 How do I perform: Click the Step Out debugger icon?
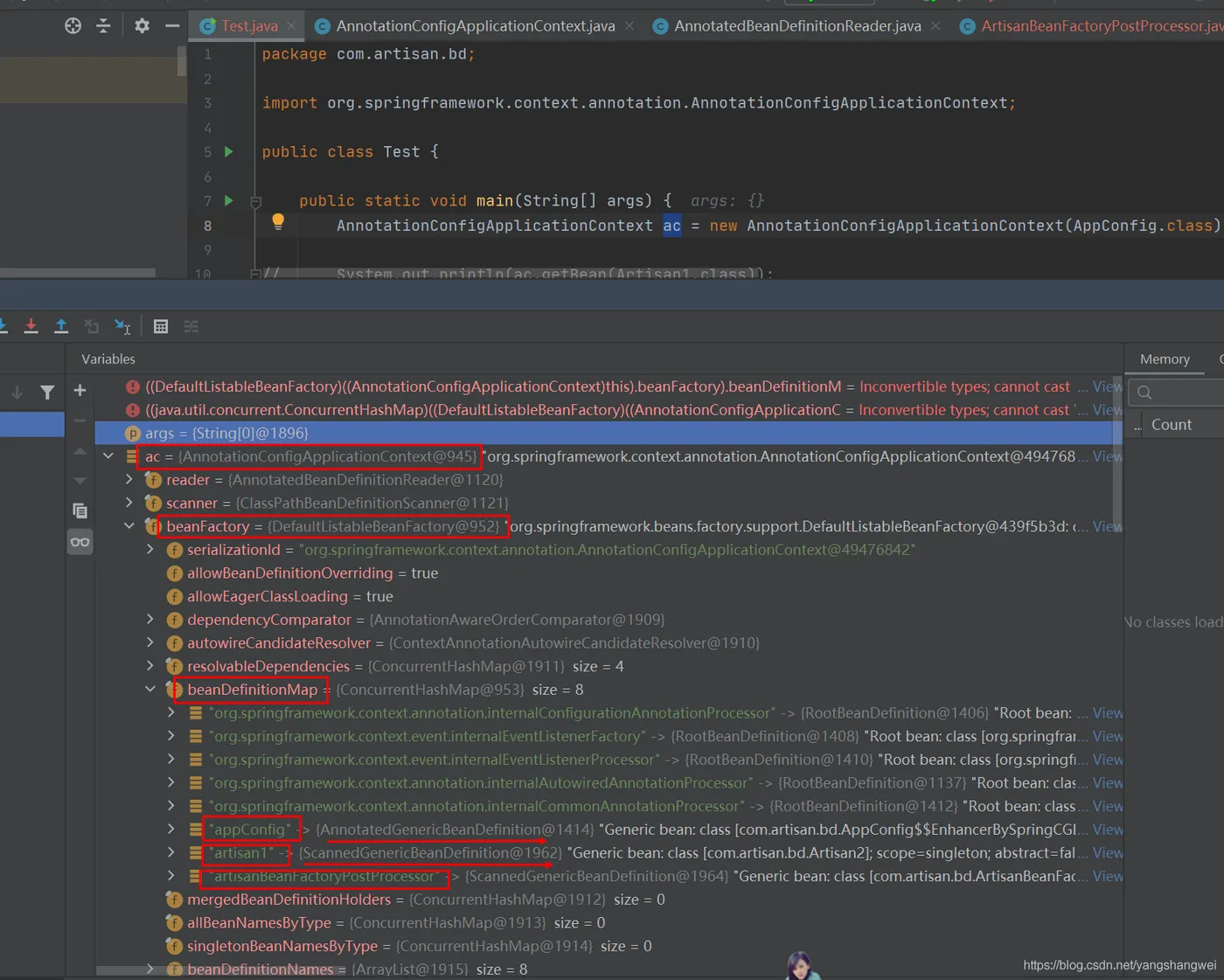tap(61, 326)
